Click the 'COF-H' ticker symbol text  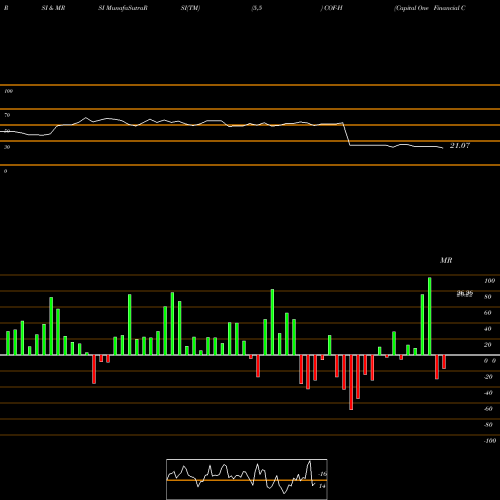coord(333,8)
